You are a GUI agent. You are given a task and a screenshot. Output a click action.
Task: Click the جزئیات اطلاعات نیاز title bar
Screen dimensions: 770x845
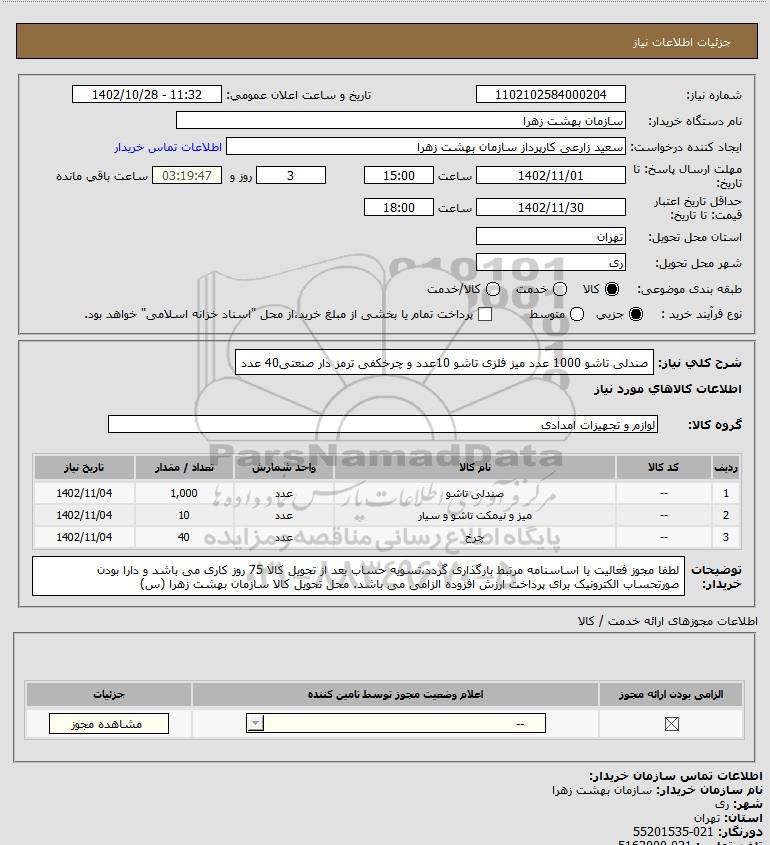(387, 41)
